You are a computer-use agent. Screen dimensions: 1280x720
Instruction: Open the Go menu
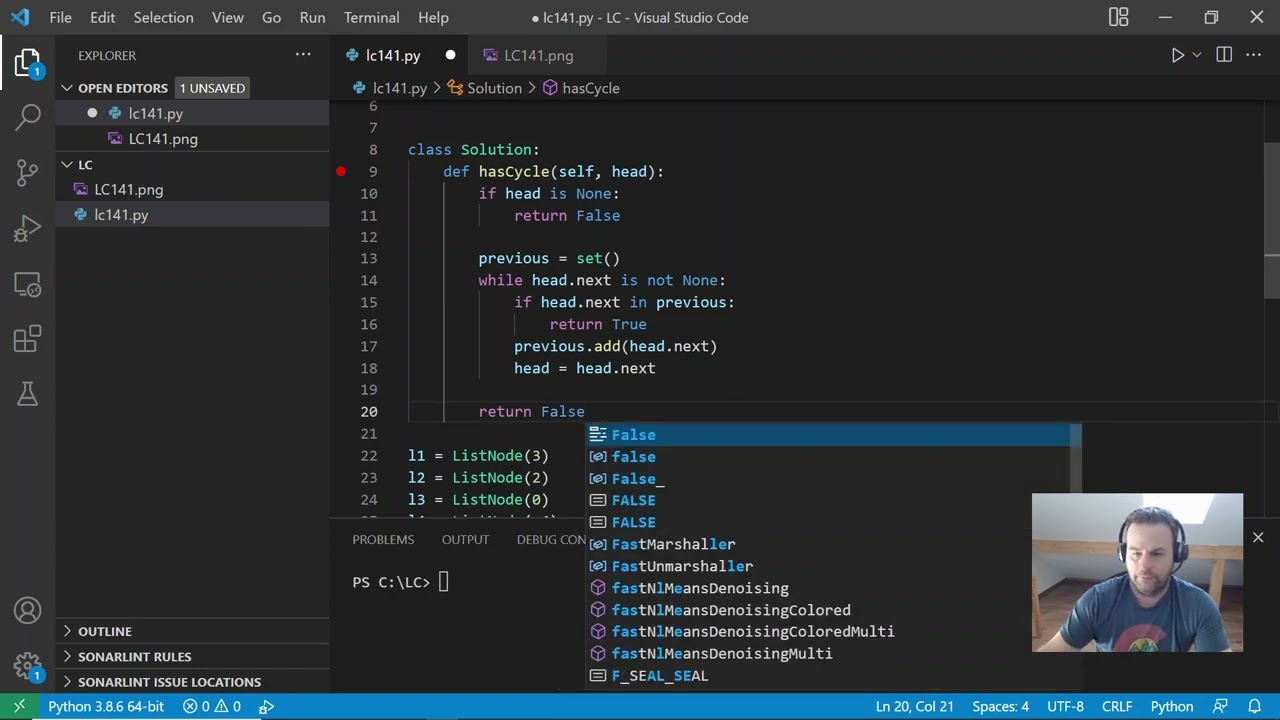point(271,17)
